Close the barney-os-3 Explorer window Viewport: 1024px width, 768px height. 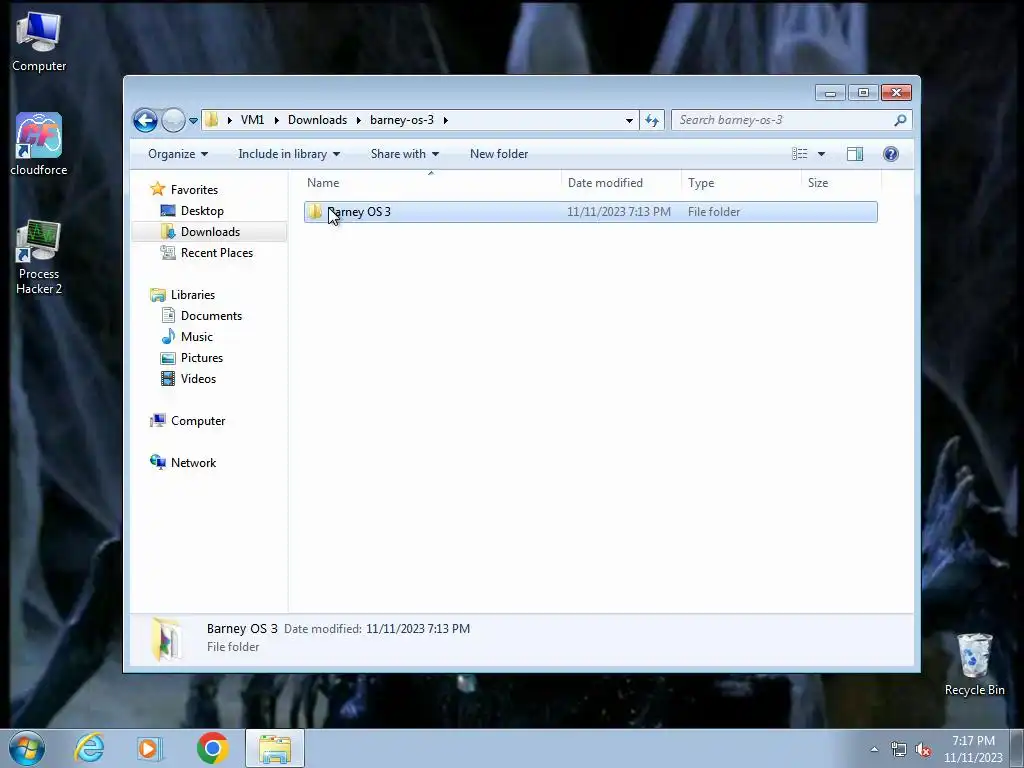pos(896,93)
